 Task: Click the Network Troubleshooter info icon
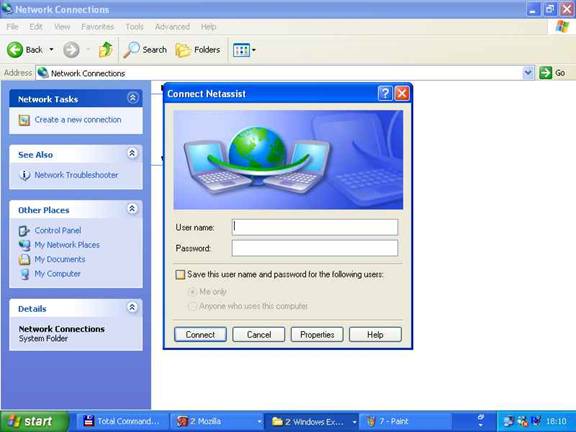(x=25, y=175)
